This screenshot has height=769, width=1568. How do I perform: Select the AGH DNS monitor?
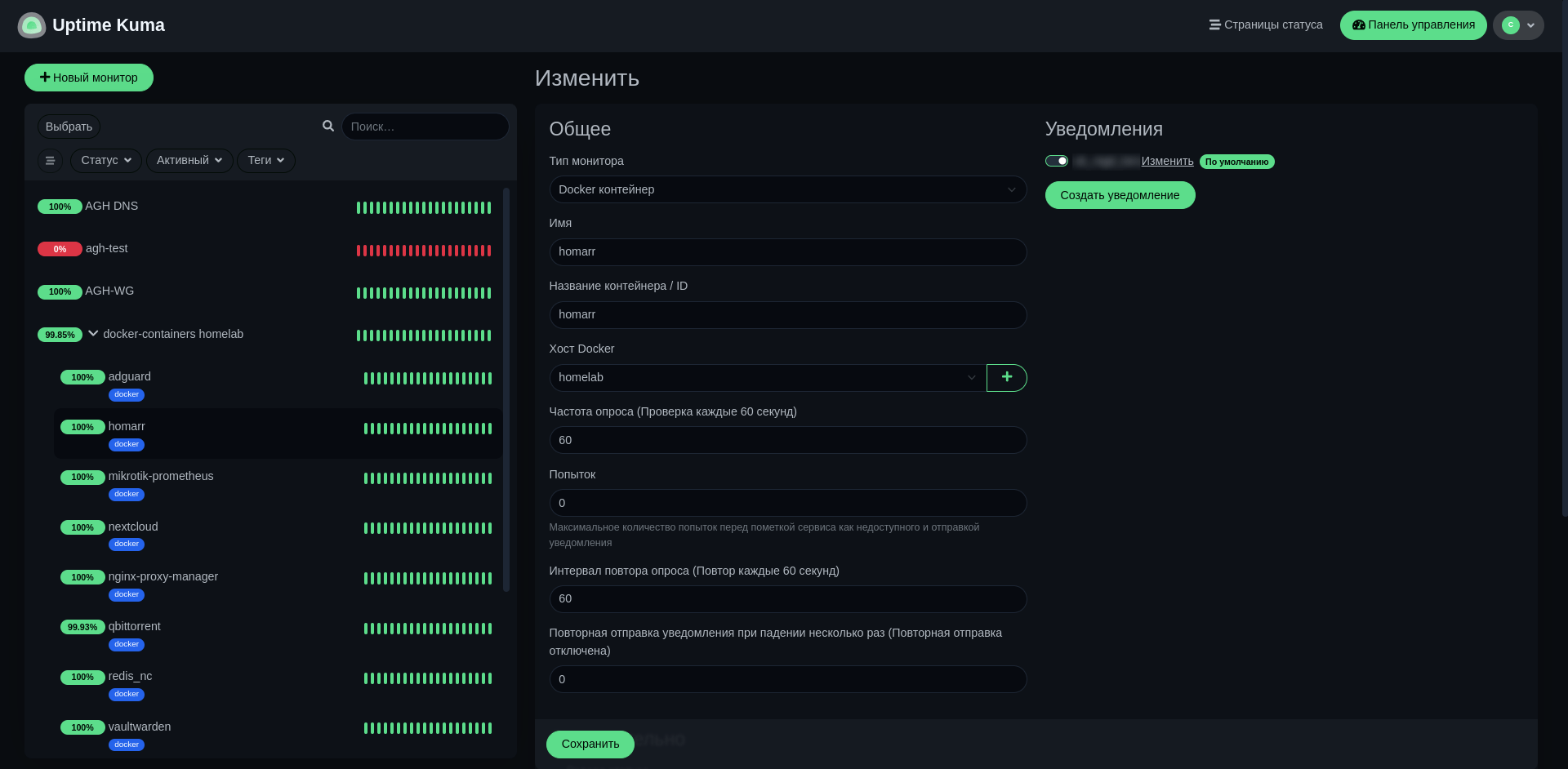point(266,207)
